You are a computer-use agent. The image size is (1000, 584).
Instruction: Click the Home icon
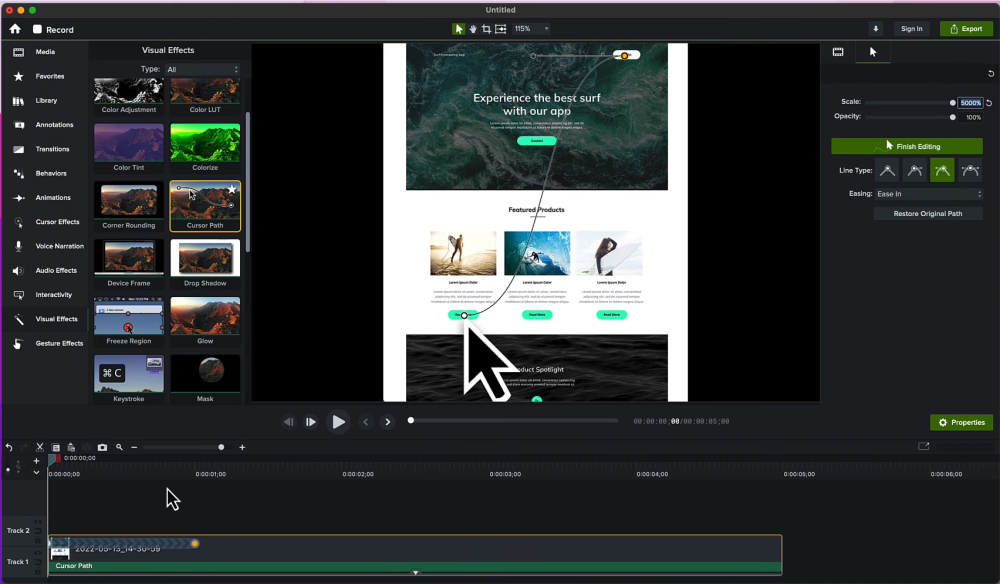pos(15,29)
